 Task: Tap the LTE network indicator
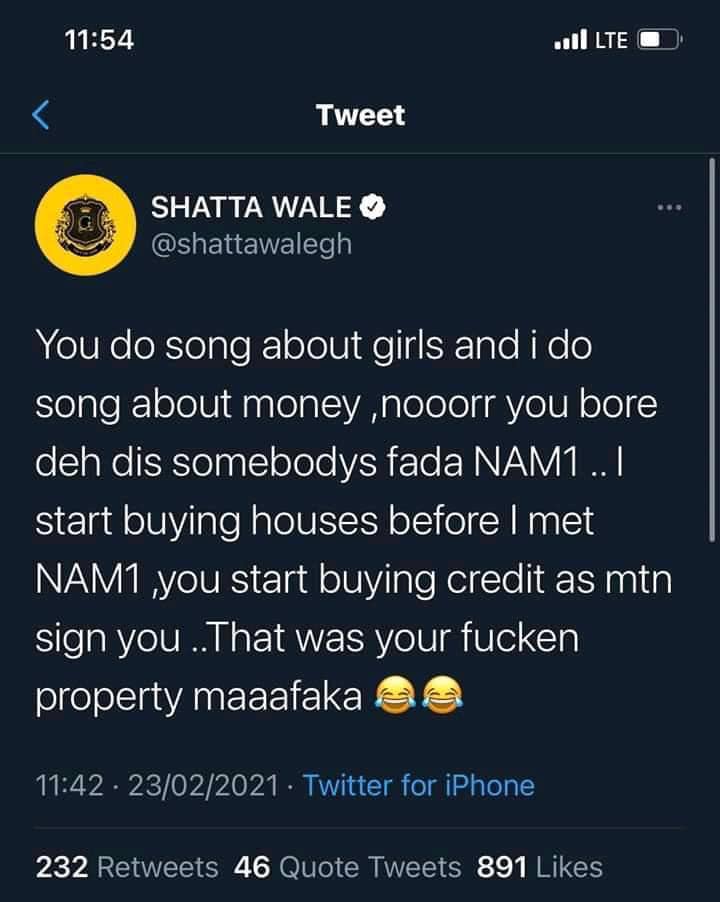611,40
